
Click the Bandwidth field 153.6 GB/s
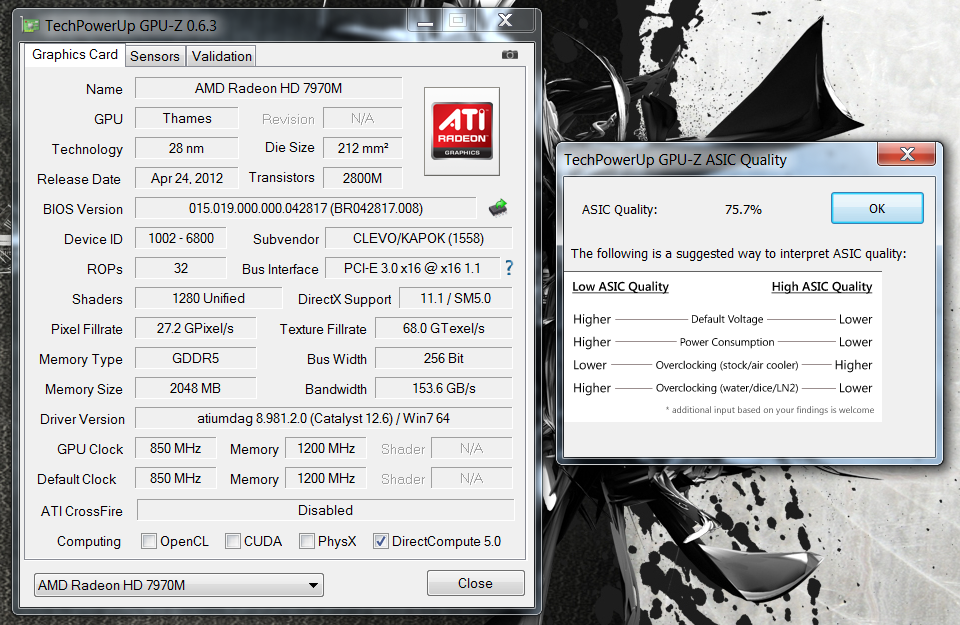(x=444, y=388)
